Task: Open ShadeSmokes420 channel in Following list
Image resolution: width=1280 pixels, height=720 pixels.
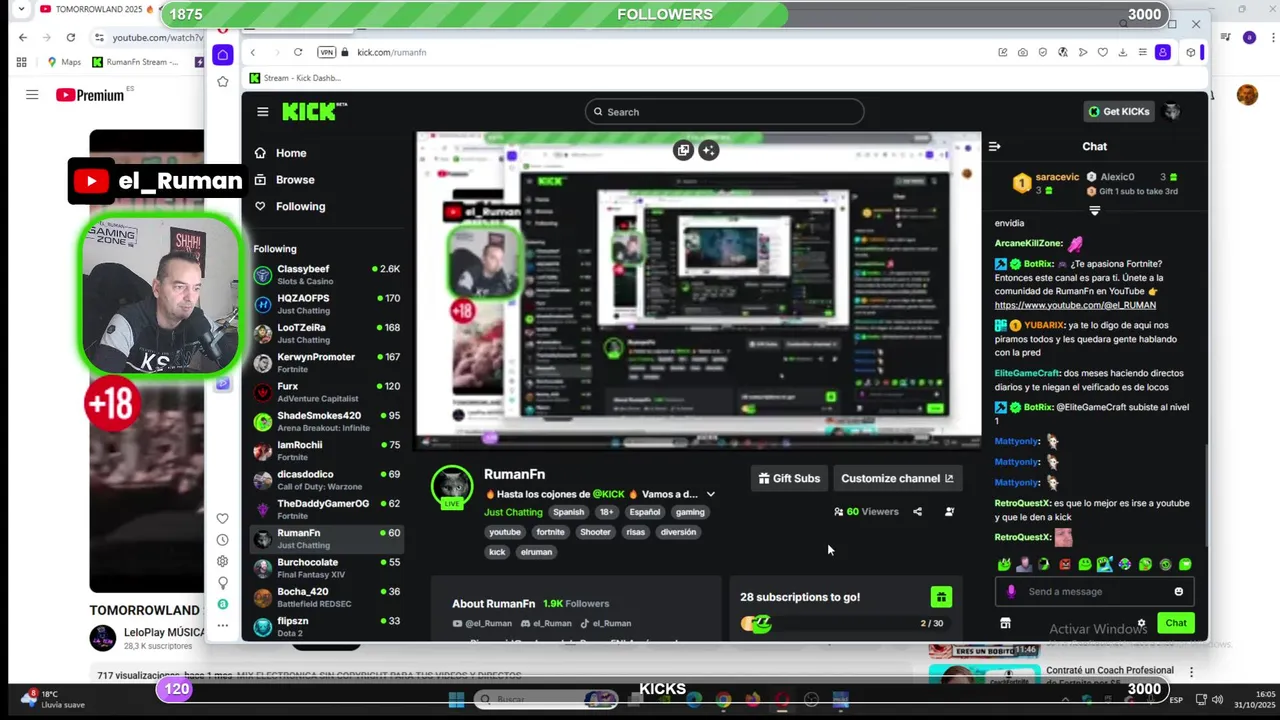Action: 326,421
